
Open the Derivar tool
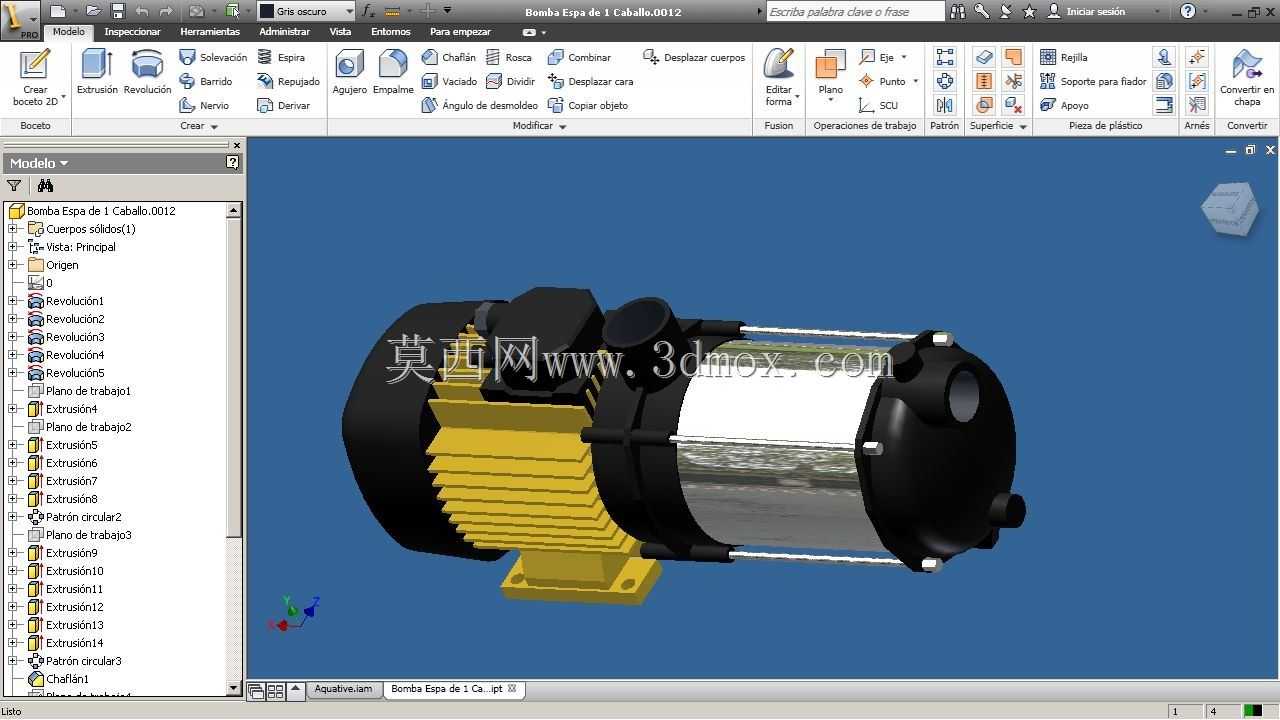pos(284,105)
